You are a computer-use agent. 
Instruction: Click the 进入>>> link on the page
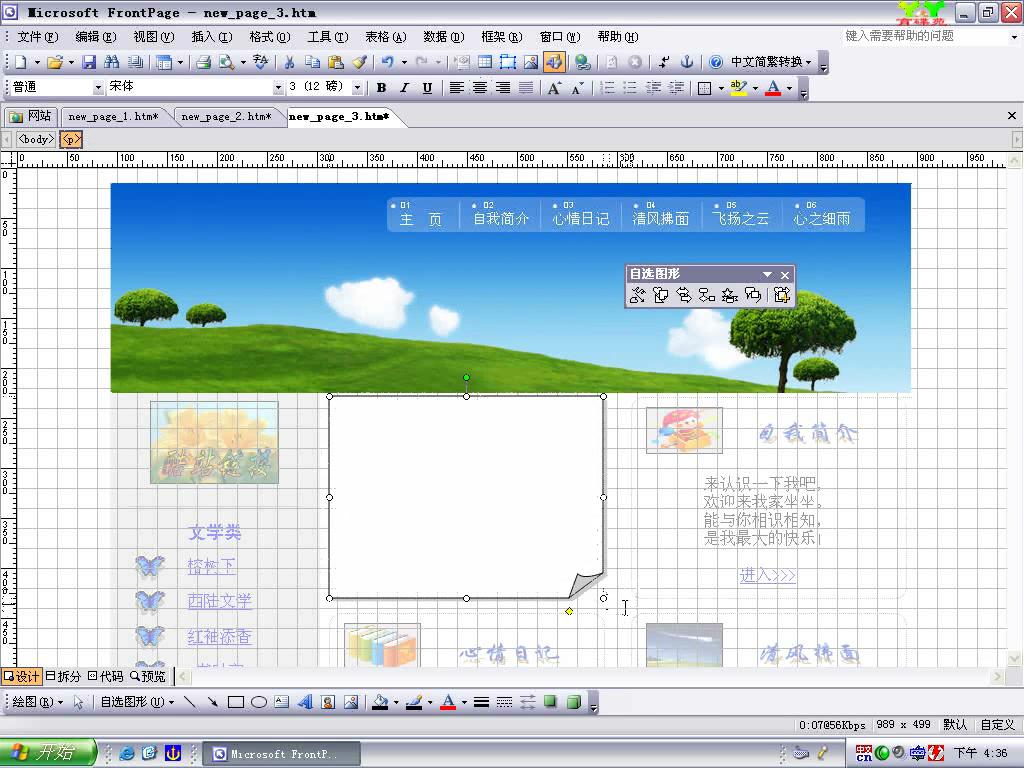click(x=767, y=575)
